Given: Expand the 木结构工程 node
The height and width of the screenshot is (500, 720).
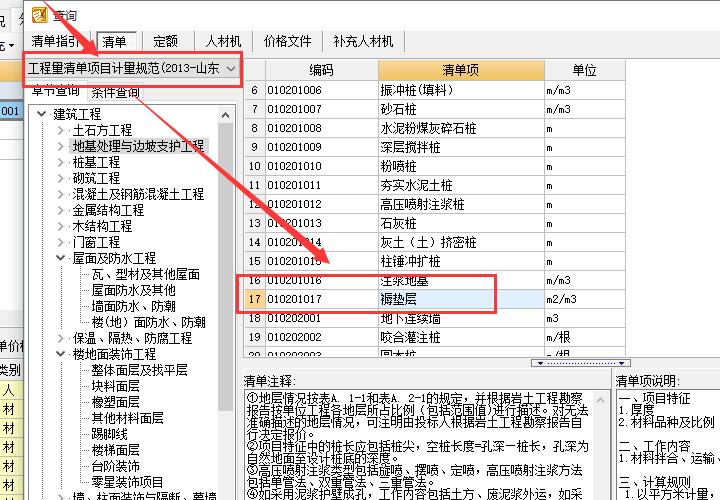Looking at the screenshot, I should point(61,226).
